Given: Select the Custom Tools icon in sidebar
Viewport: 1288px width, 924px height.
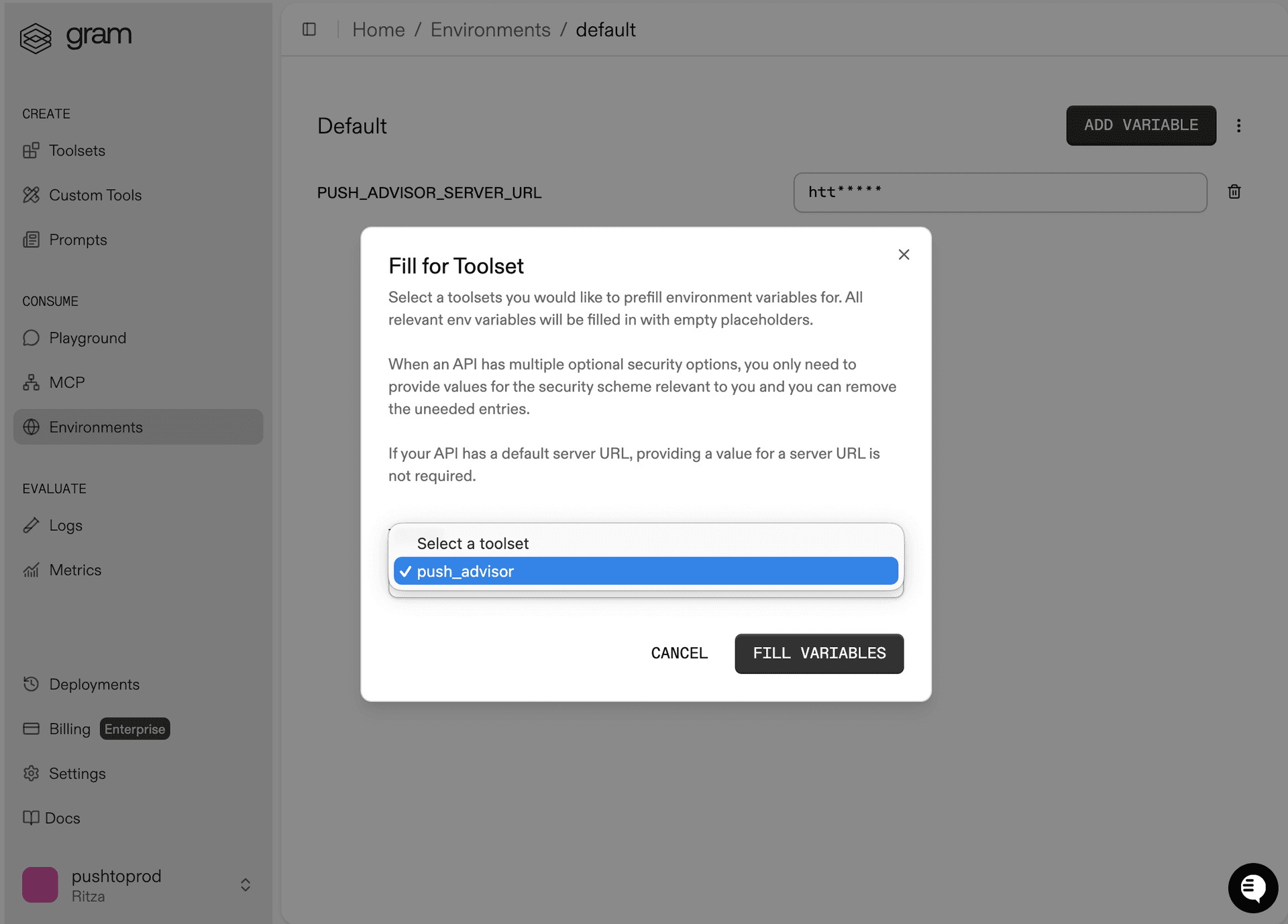Looking at the screenshot, I should click(32, 195).
